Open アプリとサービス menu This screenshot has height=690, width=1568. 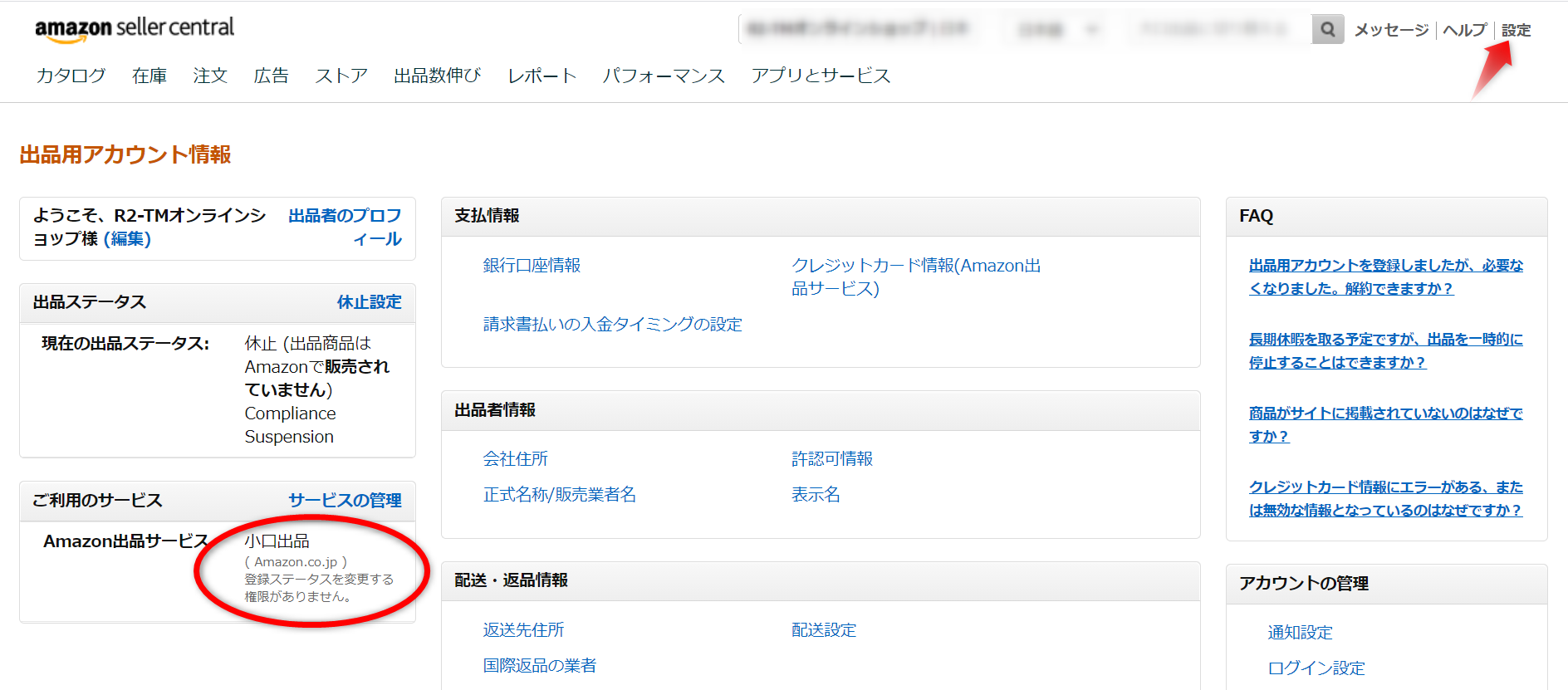[x=821, y=76]
